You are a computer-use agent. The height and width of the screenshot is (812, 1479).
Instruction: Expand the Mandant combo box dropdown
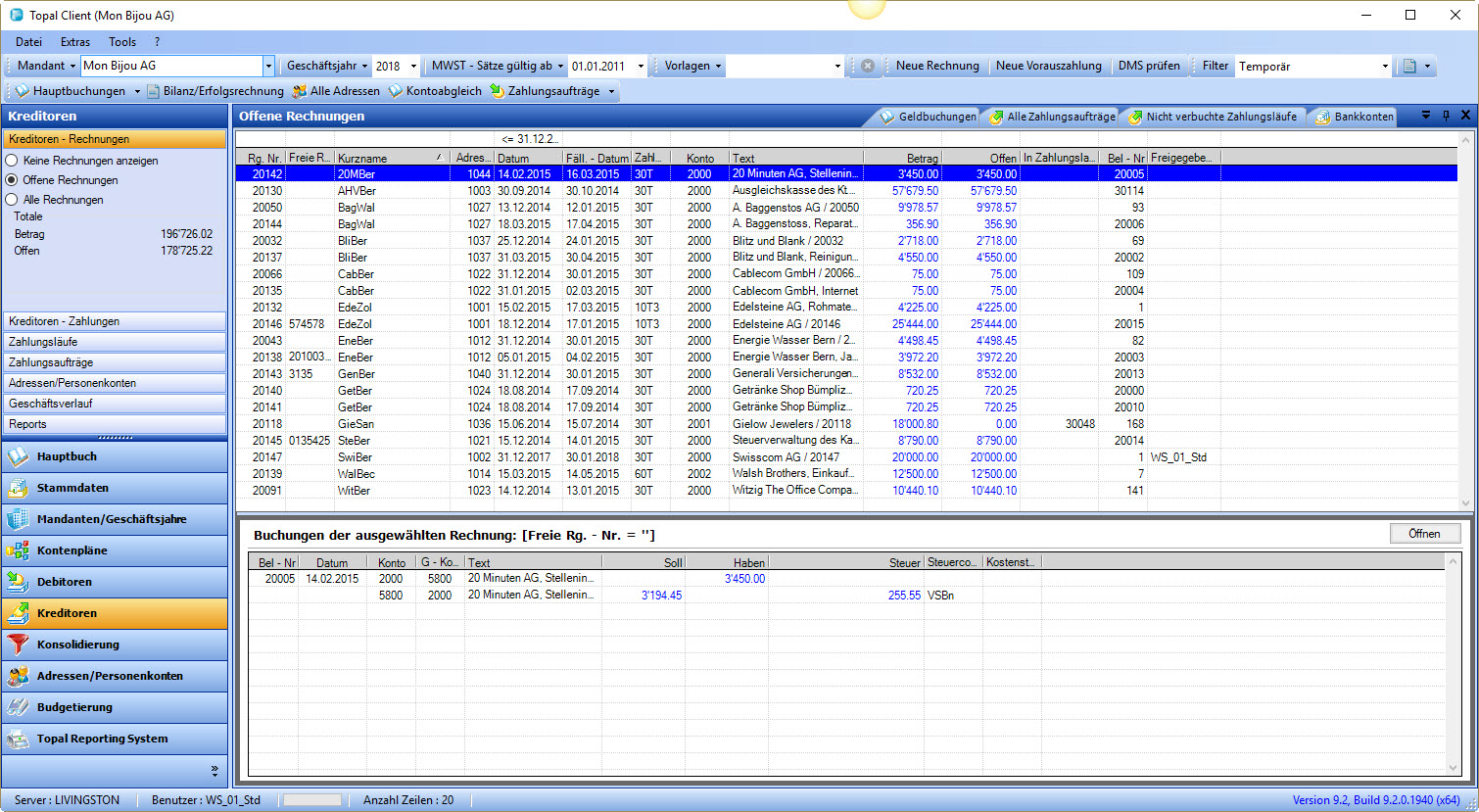pyautogui.click(x=268, y=66)
